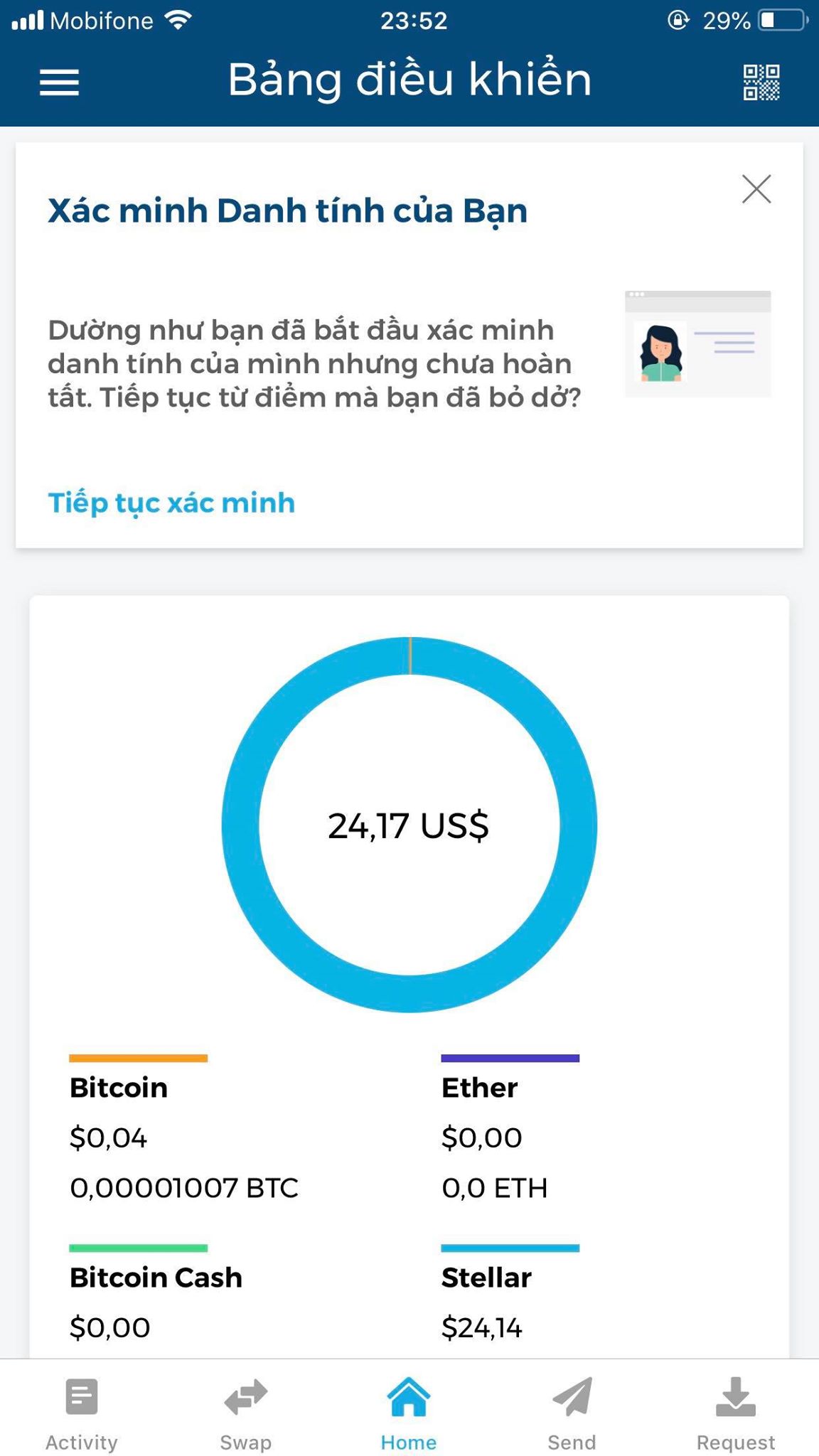Open the Request download icon
Screen dimensions: 819x1456
735,1396
